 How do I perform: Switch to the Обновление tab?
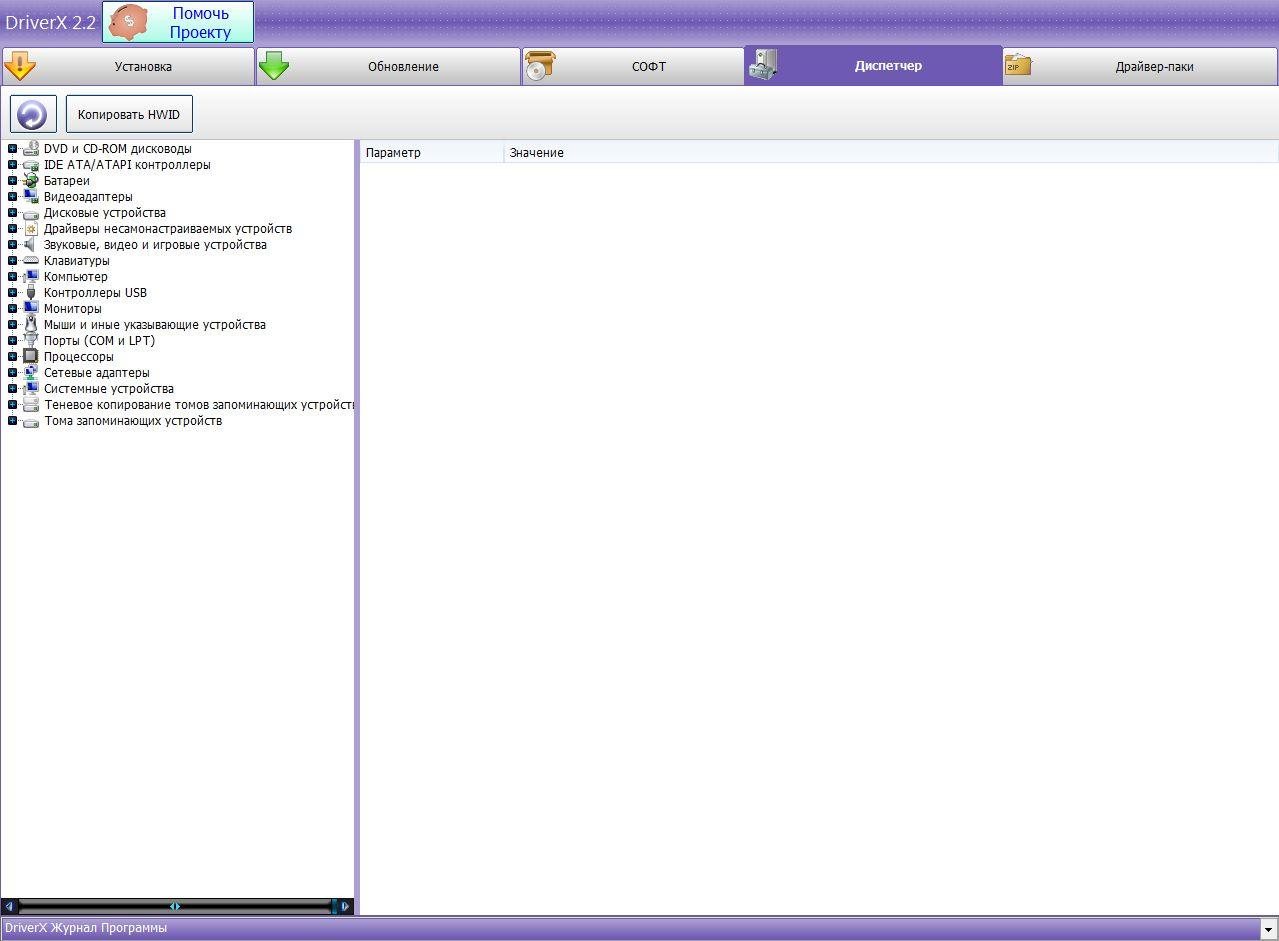pos(388,67)
